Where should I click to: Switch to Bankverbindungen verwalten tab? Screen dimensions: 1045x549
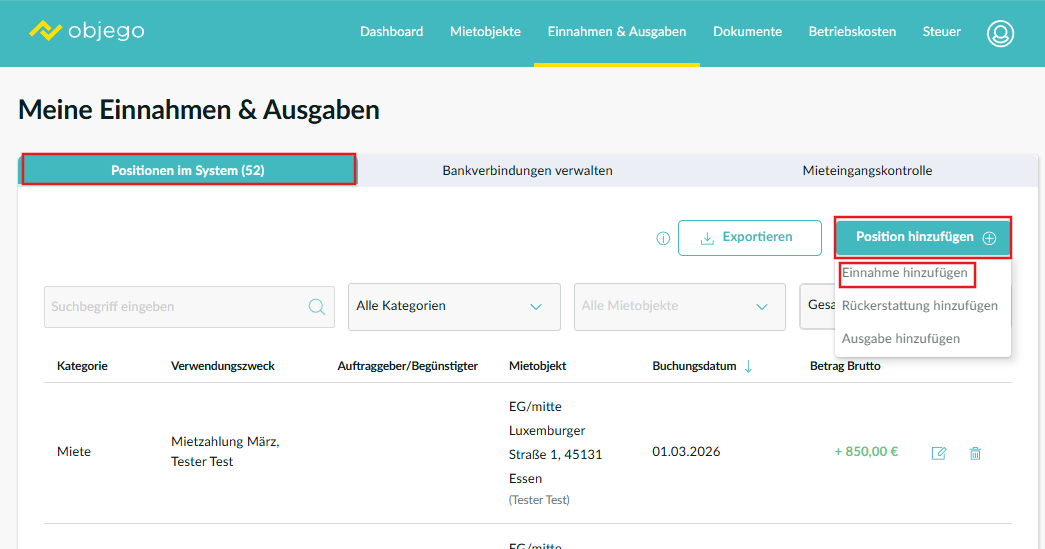tap(527, 171)
